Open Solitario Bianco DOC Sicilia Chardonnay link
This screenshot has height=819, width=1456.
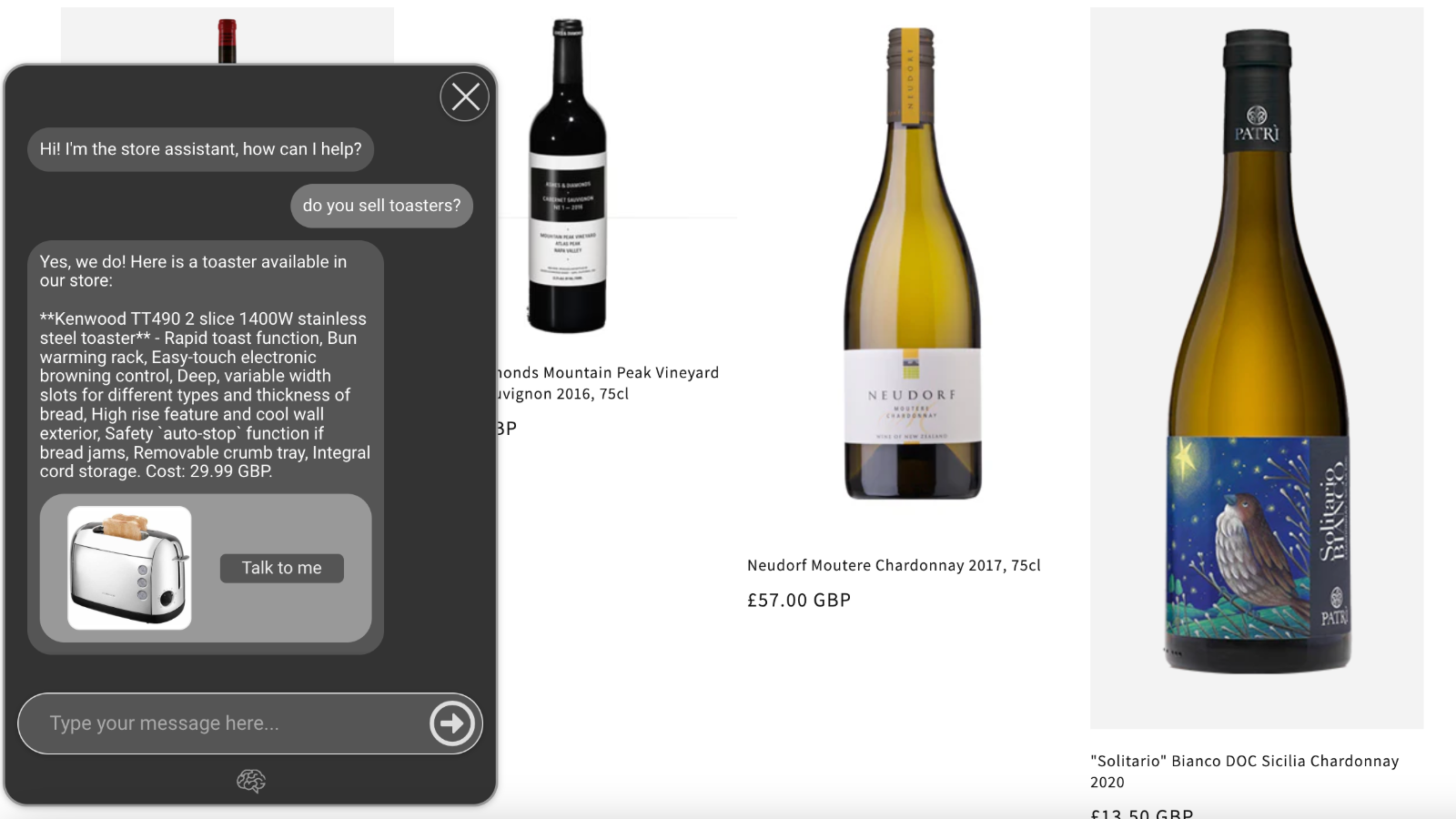click(x=1245, y=771)
